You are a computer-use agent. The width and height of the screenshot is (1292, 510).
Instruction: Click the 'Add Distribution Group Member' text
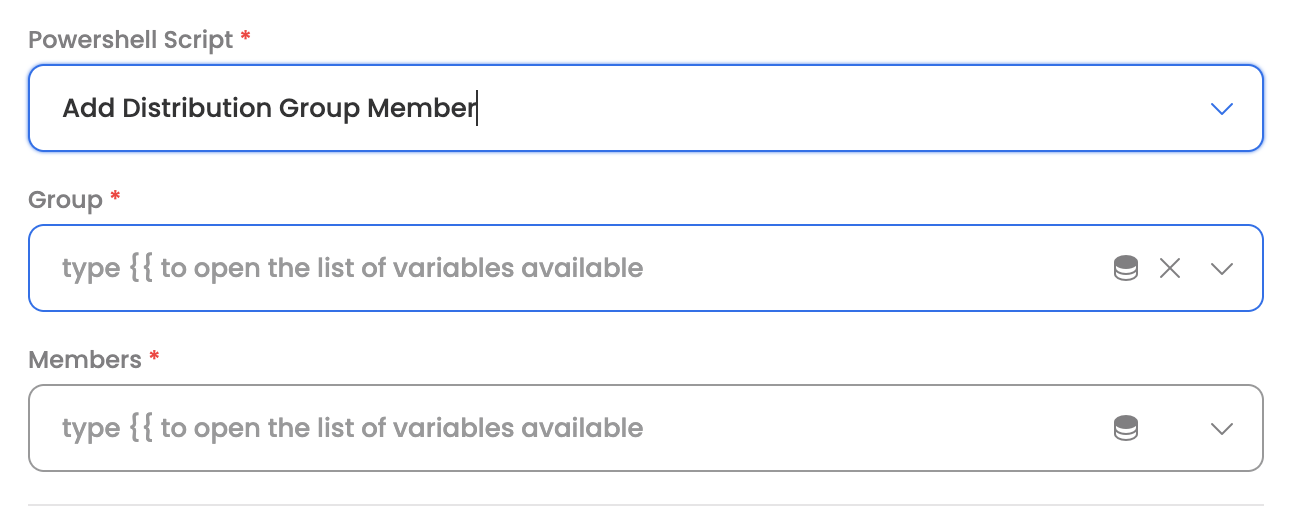[268, 108]
